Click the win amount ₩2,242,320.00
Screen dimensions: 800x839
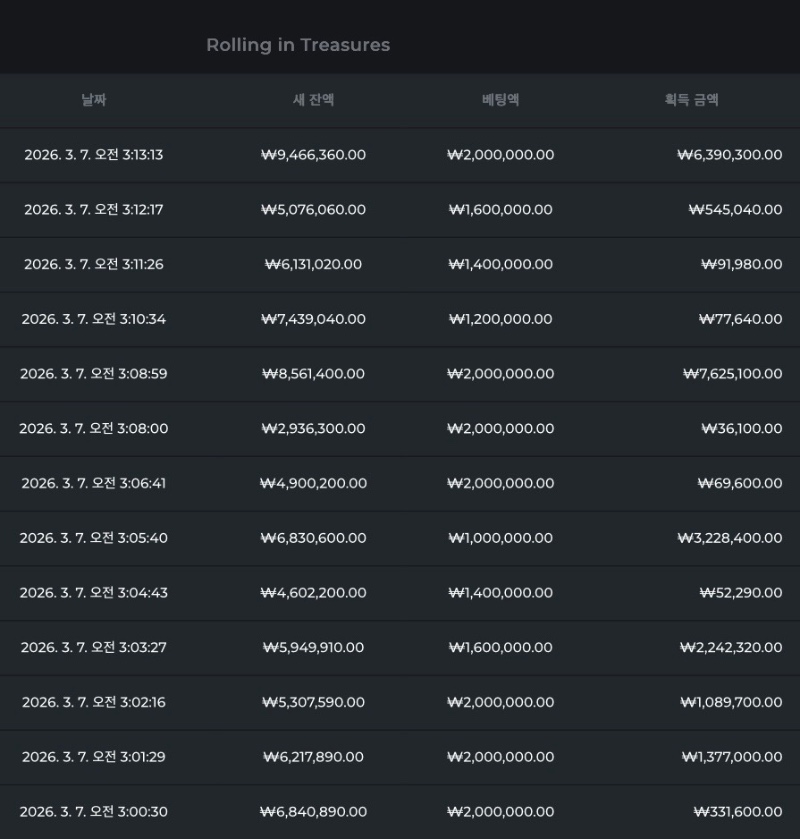(x=731, y=648)
